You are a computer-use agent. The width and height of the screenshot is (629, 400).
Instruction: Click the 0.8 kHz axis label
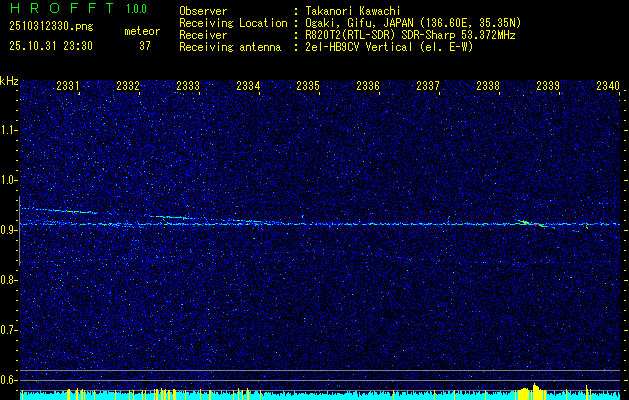tap(8, 280)
